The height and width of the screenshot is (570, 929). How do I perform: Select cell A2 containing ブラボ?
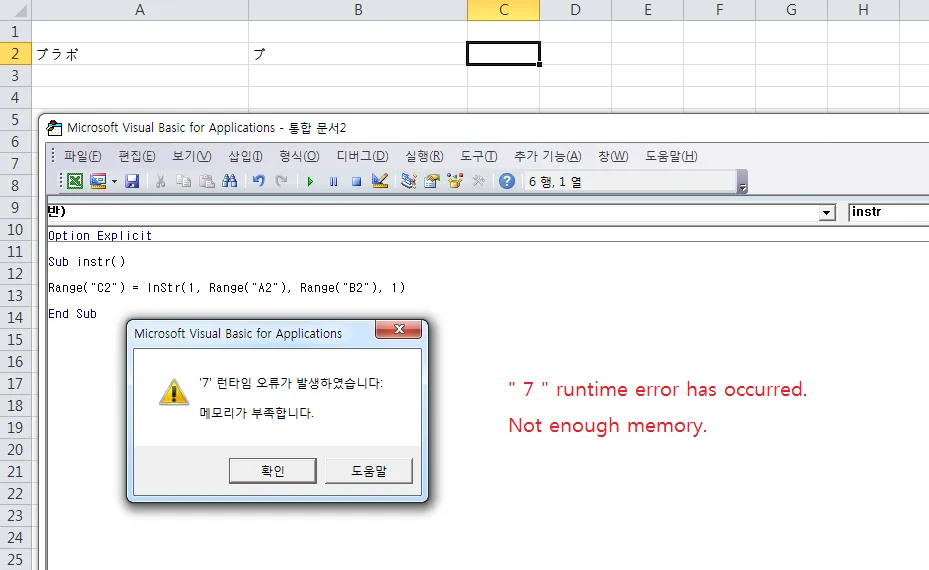point(140,54)
